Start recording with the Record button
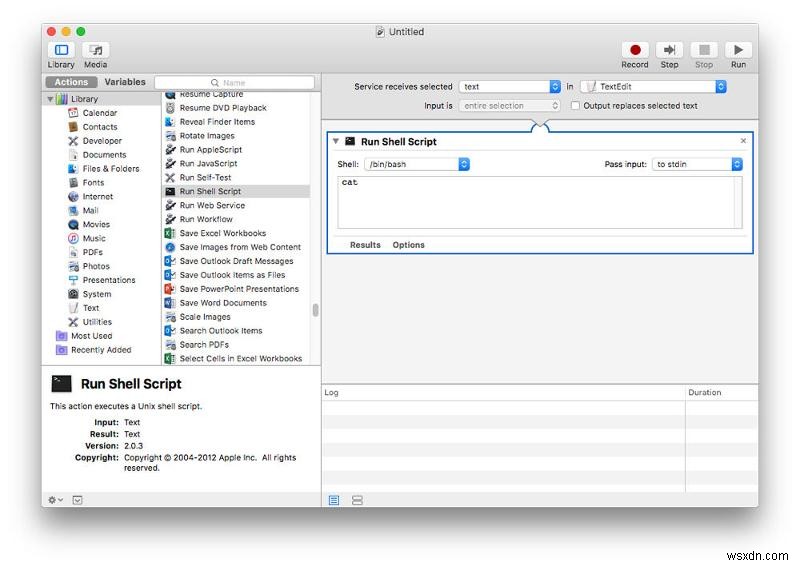 click(635, 50)
